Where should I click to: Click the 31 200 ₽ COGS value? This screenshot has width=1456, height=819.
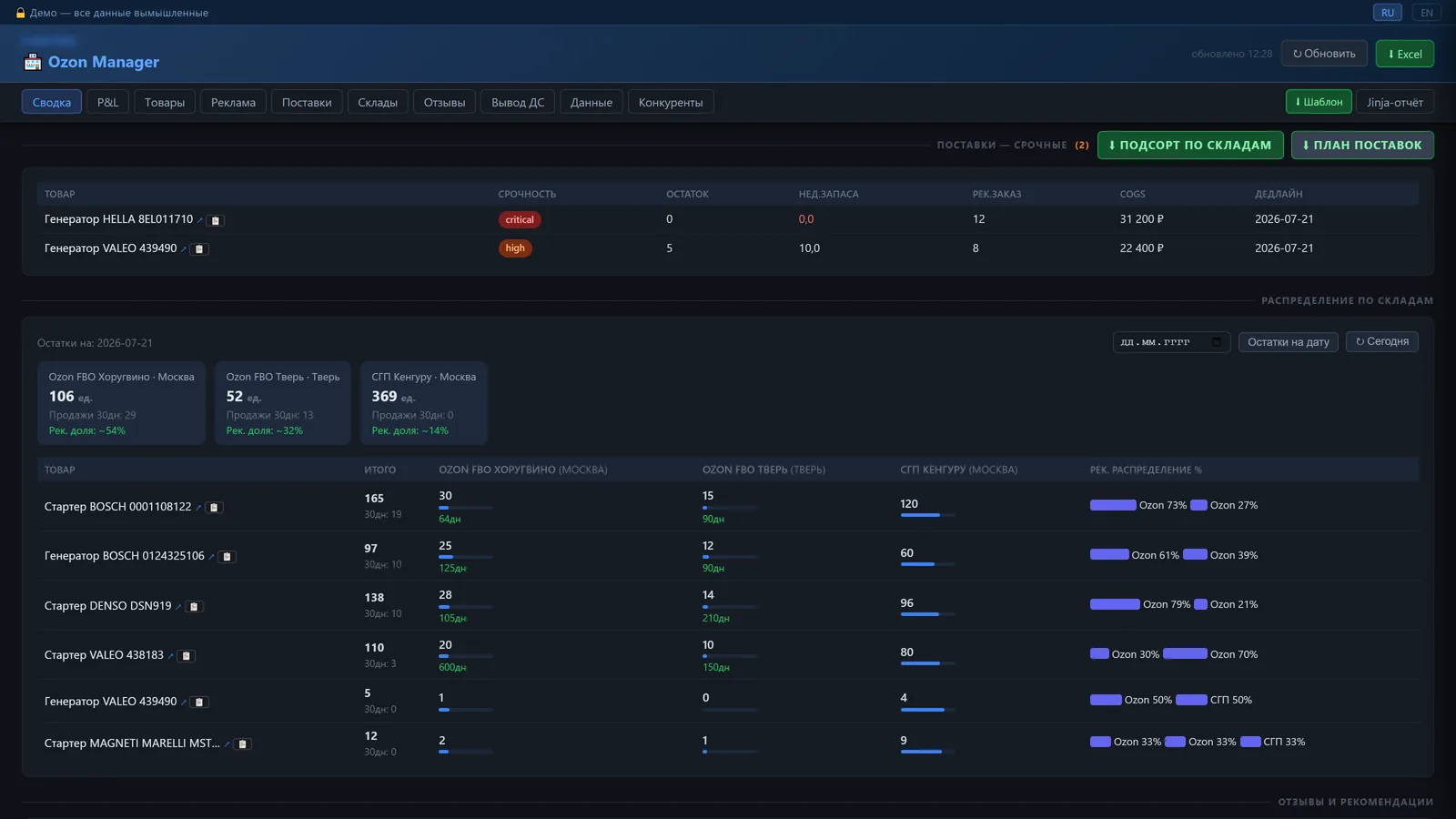coord(1141,219)
